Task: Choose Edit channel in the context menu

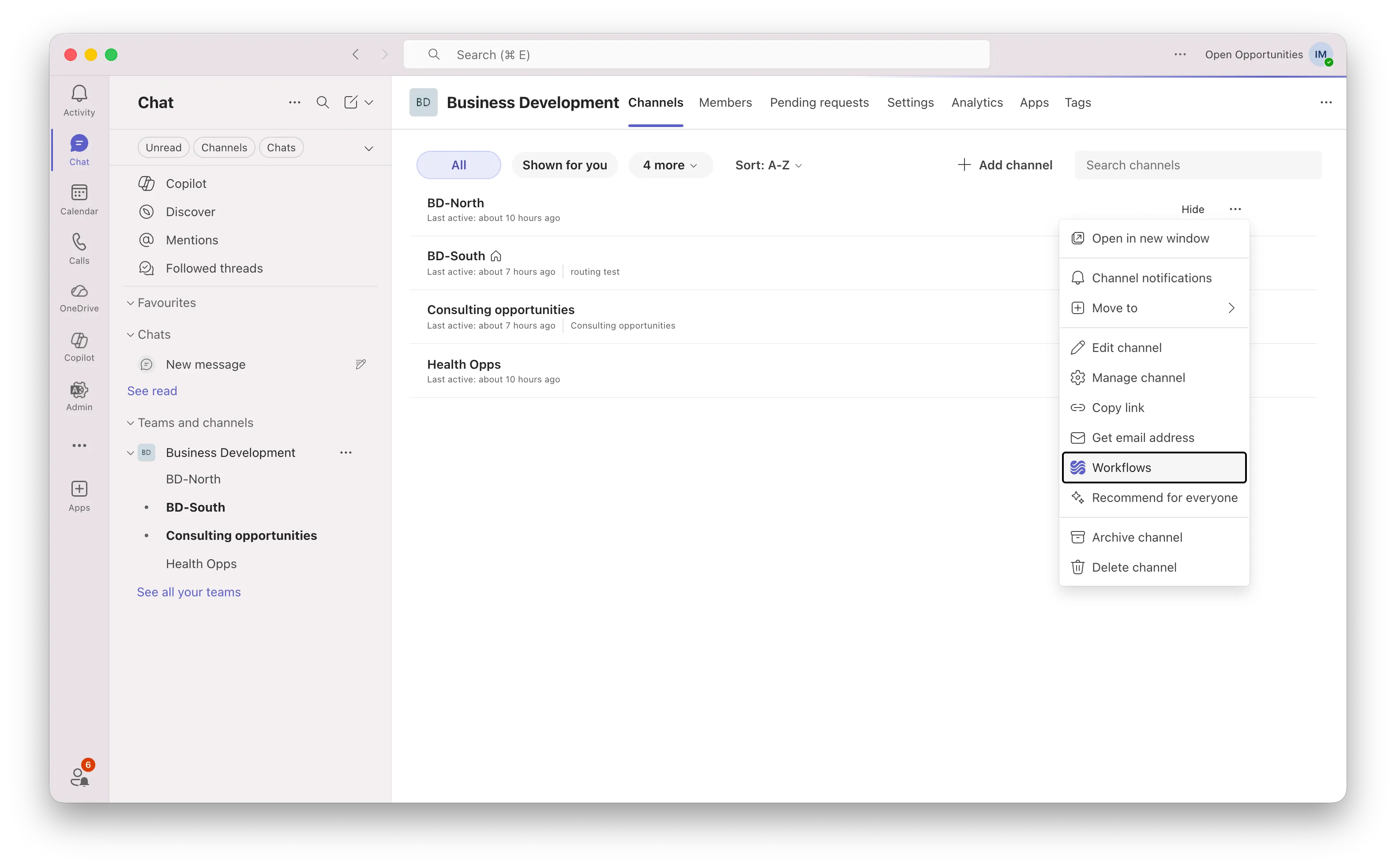Action: click(x=1154, y=347)
